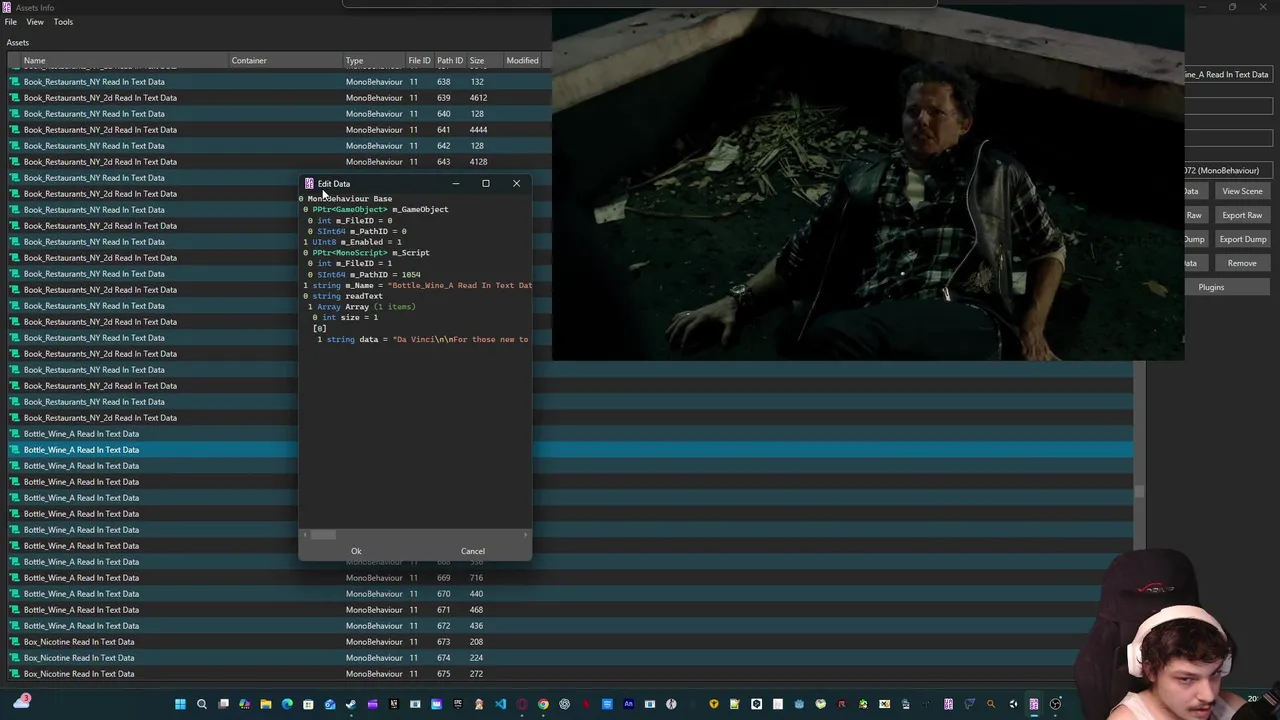
Task: Click the Size cell showing 4612
Action: tap(478, 98)
